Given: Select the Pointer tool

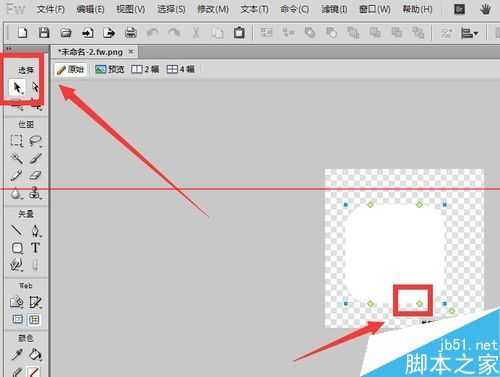Looking at the screenshot, I should coord(17,88).
